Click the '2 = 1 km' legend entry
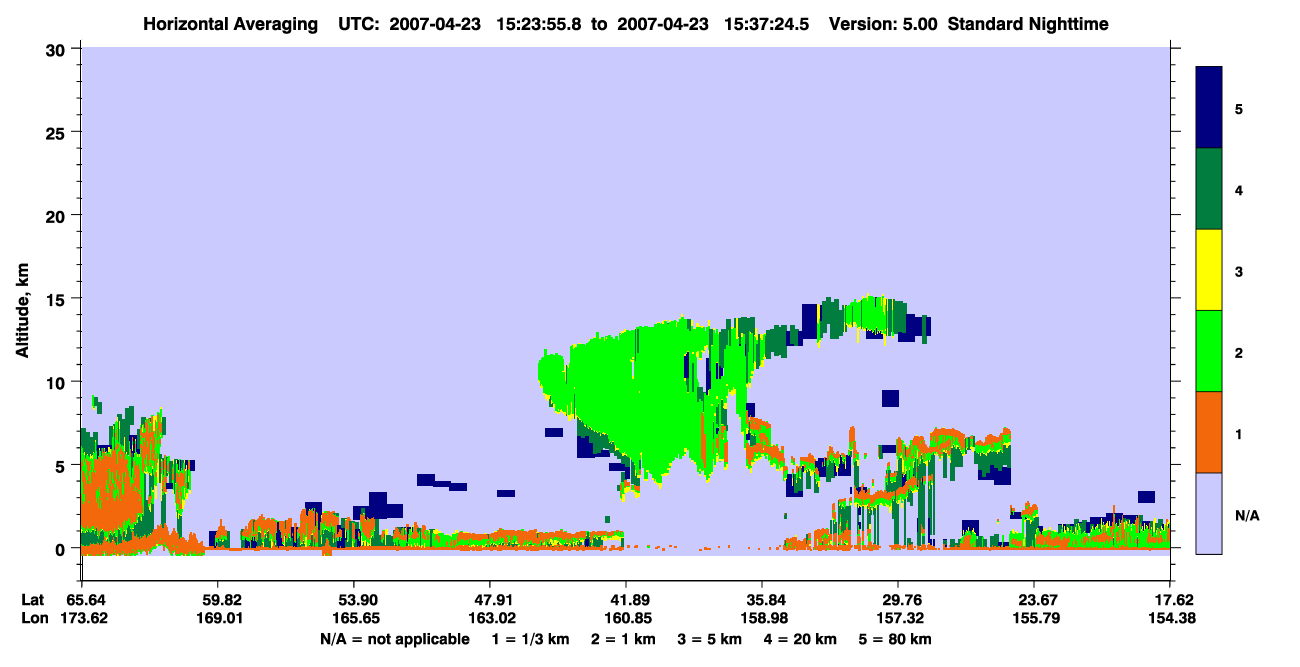 [623, 639]
